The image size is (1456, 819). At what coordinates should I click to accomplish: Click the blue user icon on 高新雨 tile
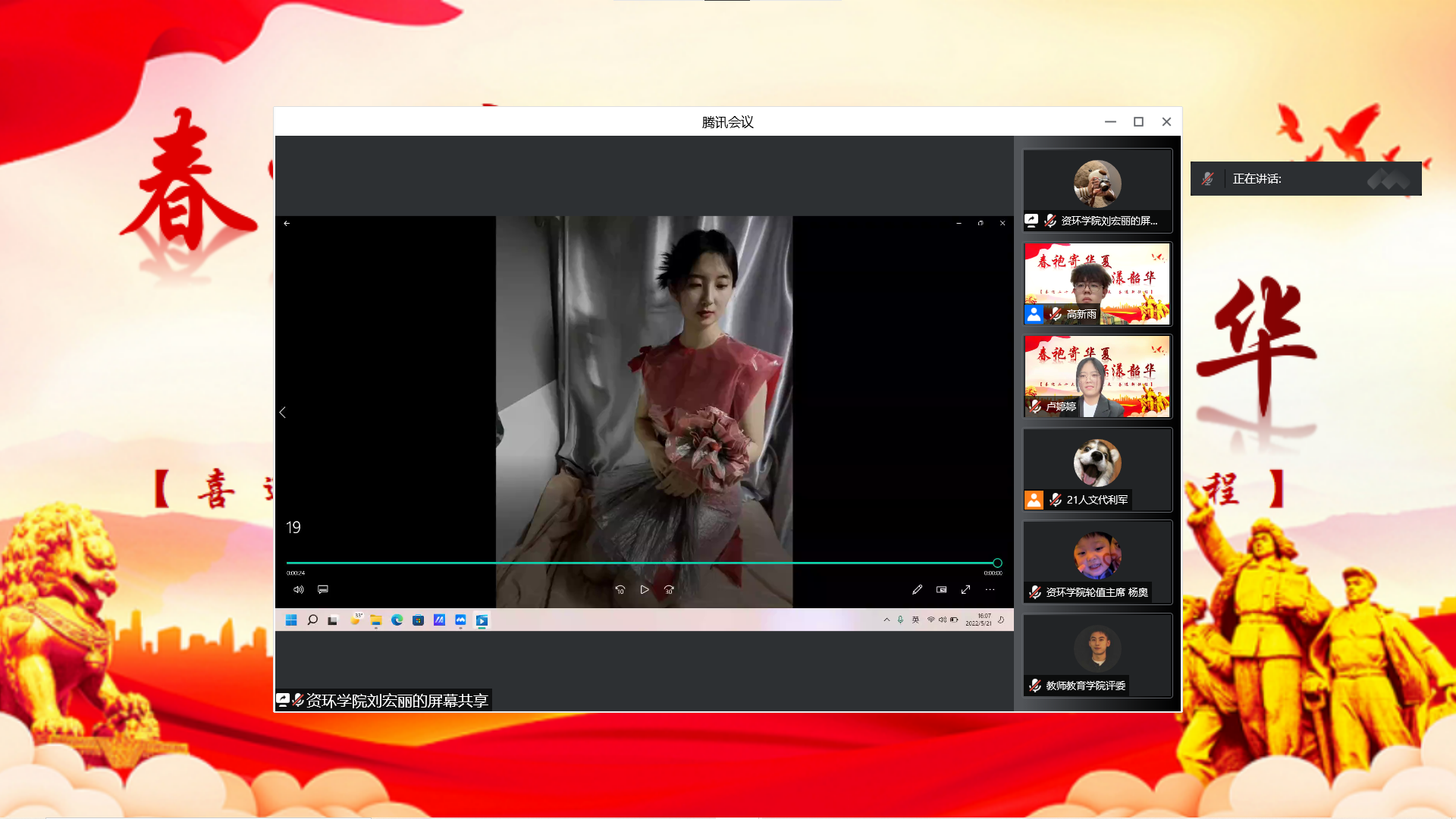[1034, 313]
